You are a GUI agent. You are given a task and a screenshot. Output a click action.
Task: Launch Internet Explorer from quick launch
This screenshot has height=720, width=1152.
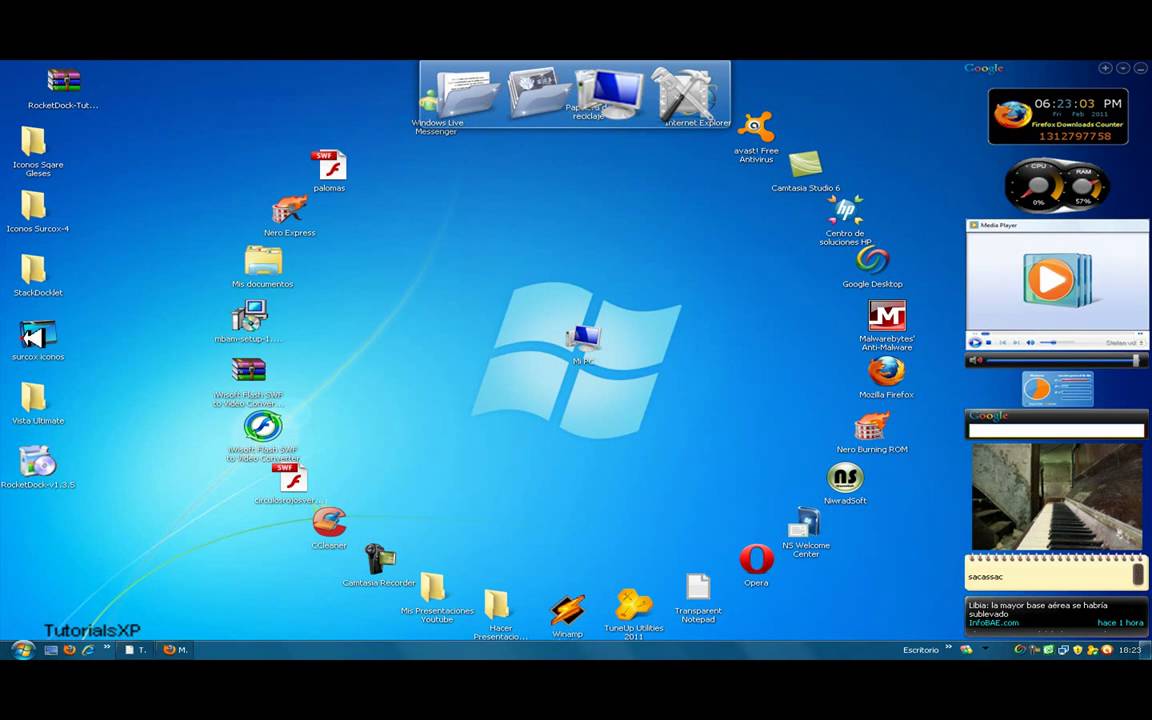[88, 650]
